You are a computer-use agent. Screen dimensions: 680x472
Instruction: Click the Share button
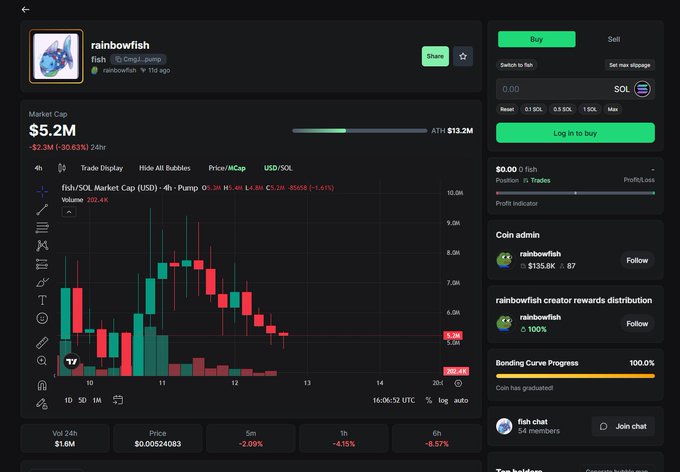(x=435, y=56)
